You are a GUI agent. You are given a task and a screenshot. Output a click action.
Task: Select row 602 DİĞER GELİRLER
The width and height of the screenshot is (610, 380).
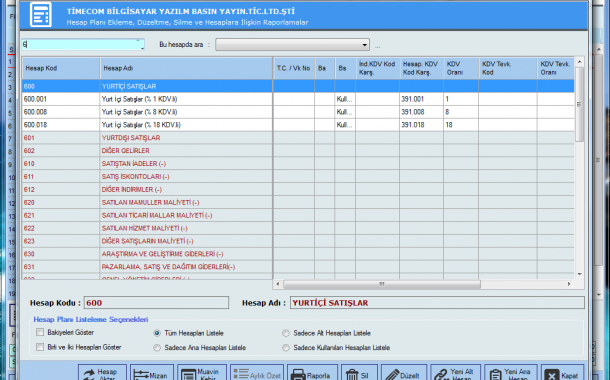pos(298,151)
